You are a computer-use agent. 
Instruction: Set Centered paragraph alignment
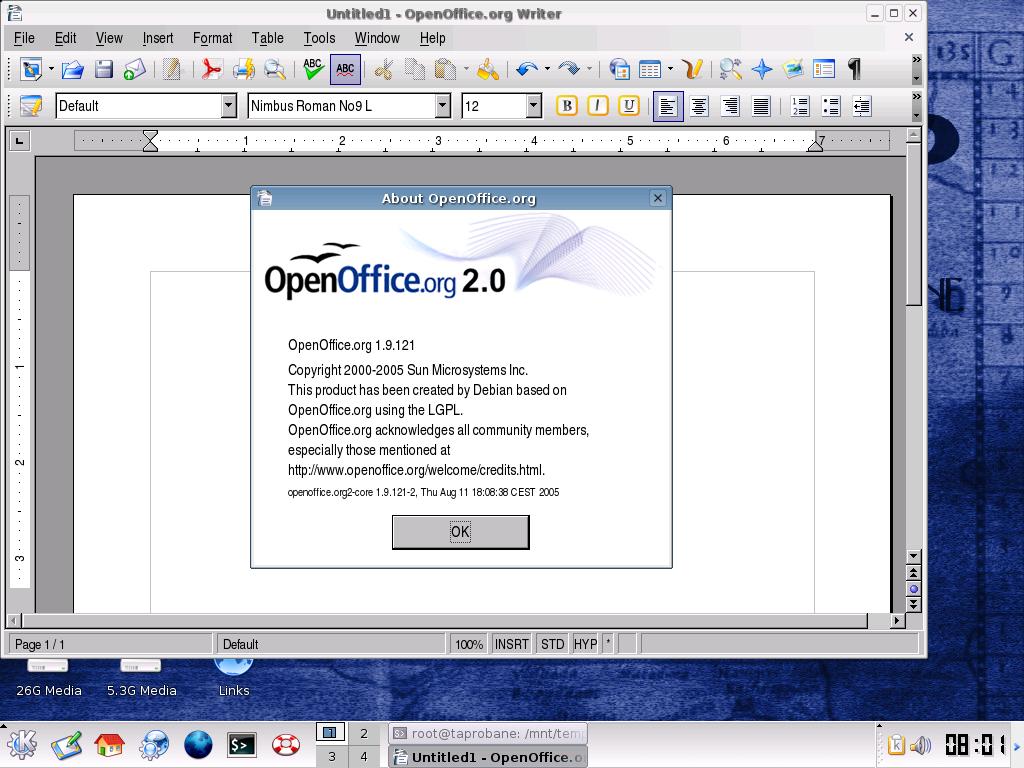coord(699,106)
